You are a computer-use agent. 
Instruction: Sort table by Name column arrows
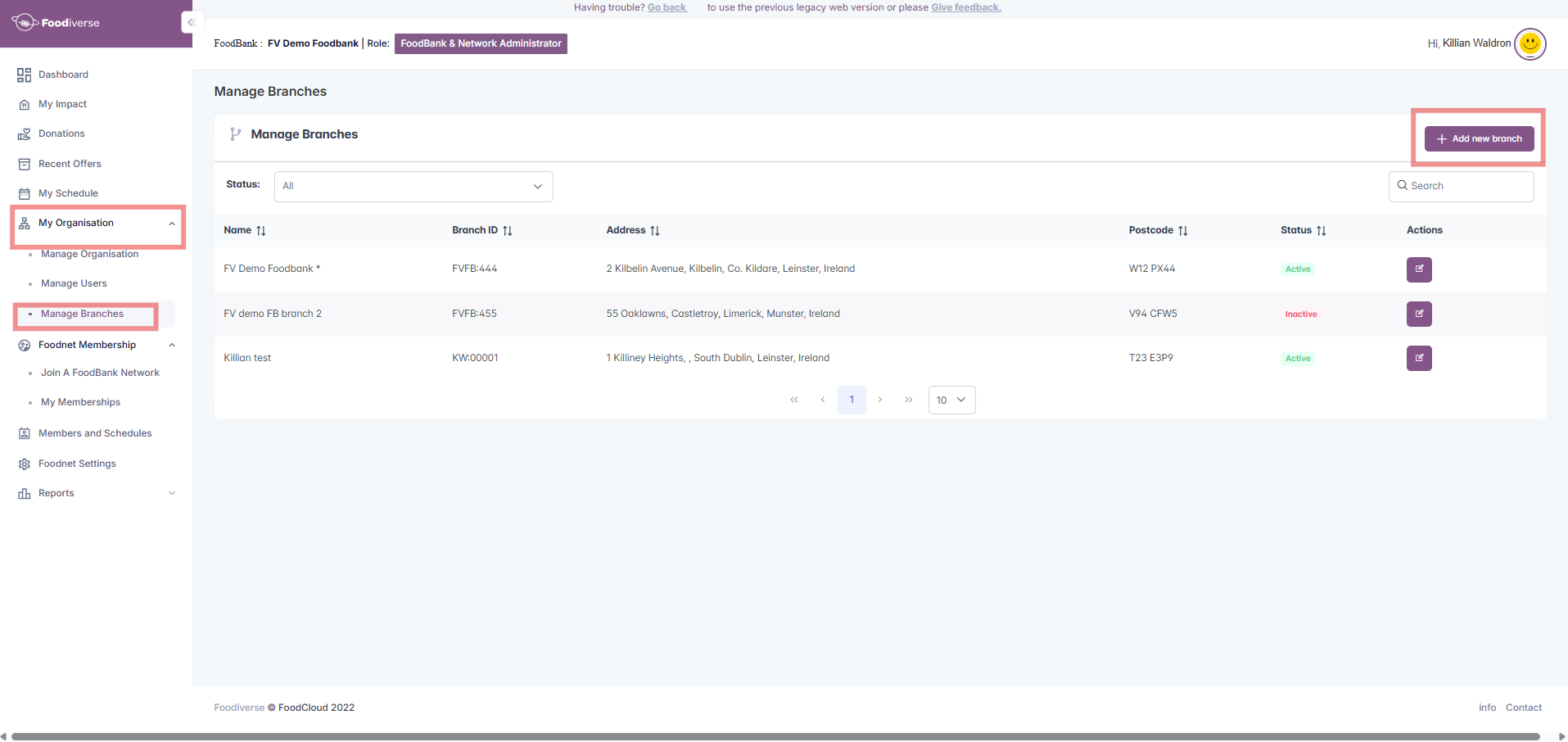261,231
